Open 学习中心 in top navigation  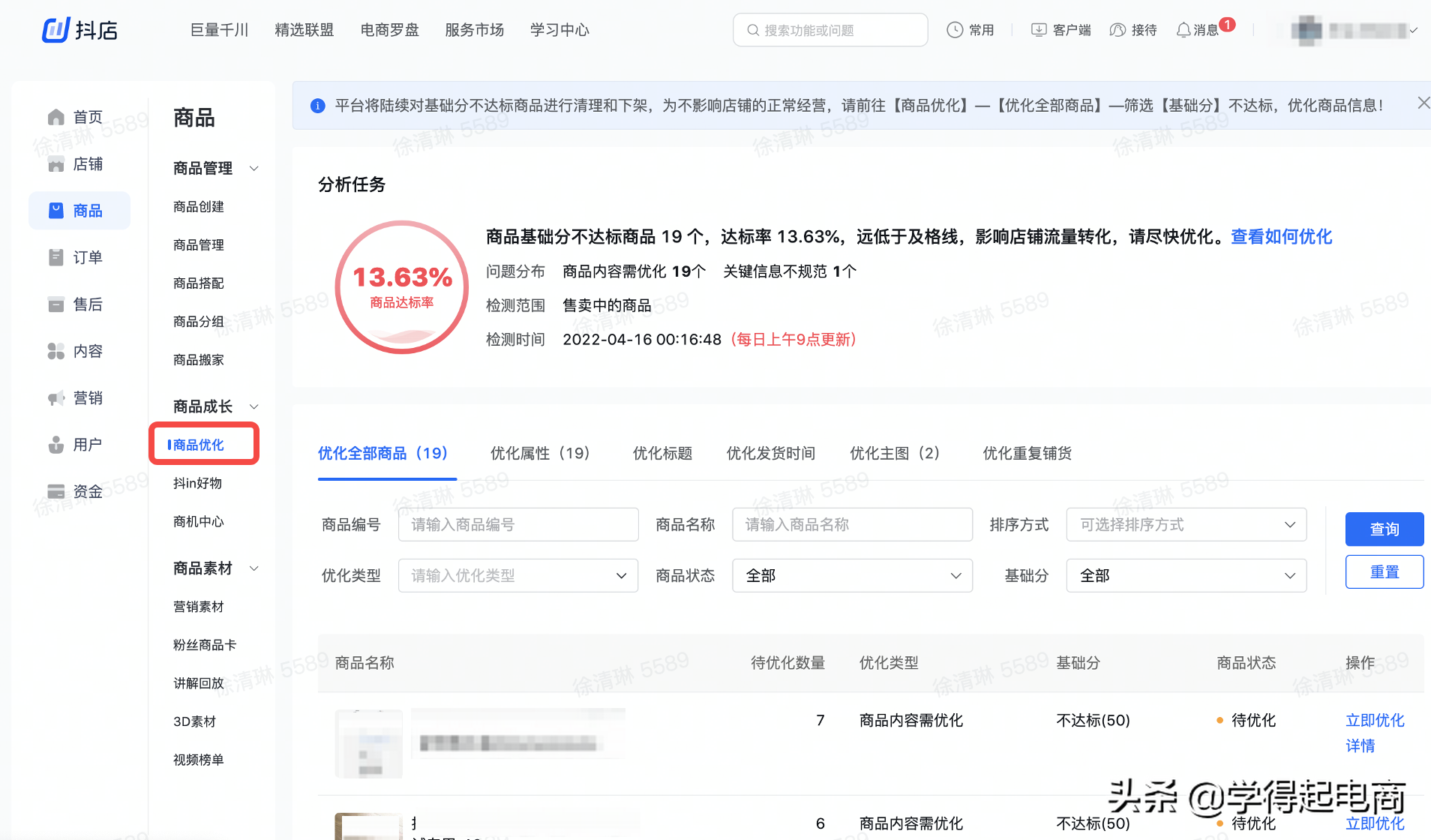[559, 30]
